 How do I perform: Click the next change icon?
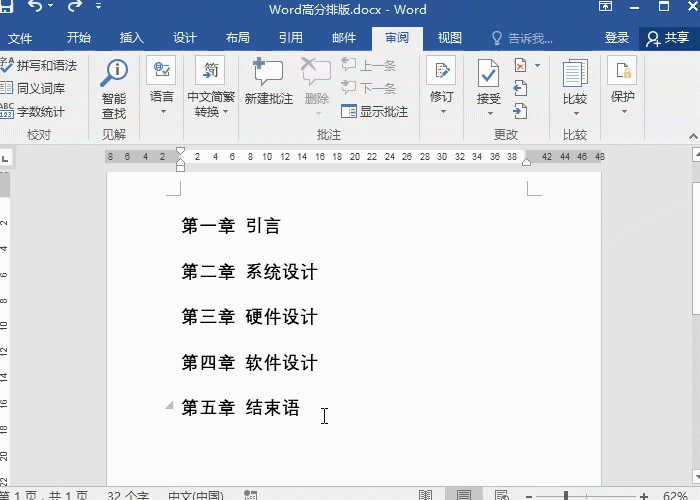[520, 111]
